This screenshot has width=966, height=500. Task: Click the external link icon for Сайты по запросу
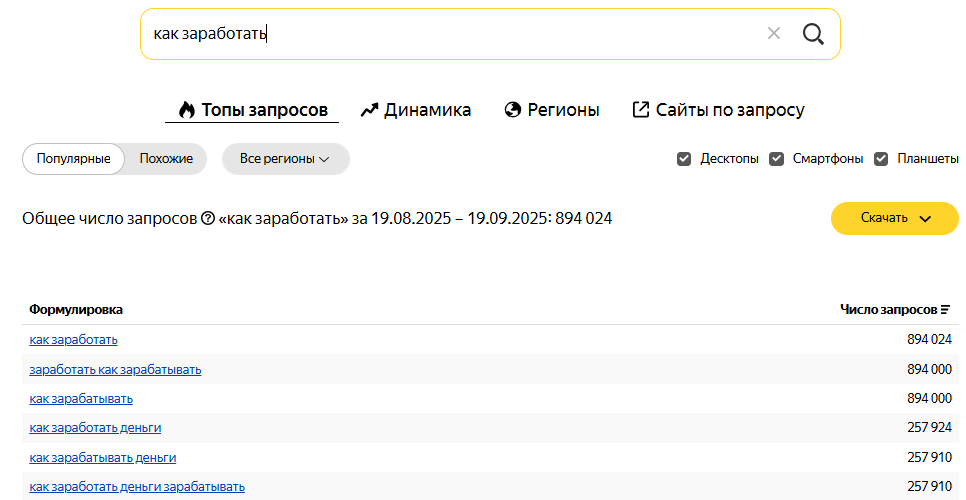pyautogui.click(x=641, y=110)
